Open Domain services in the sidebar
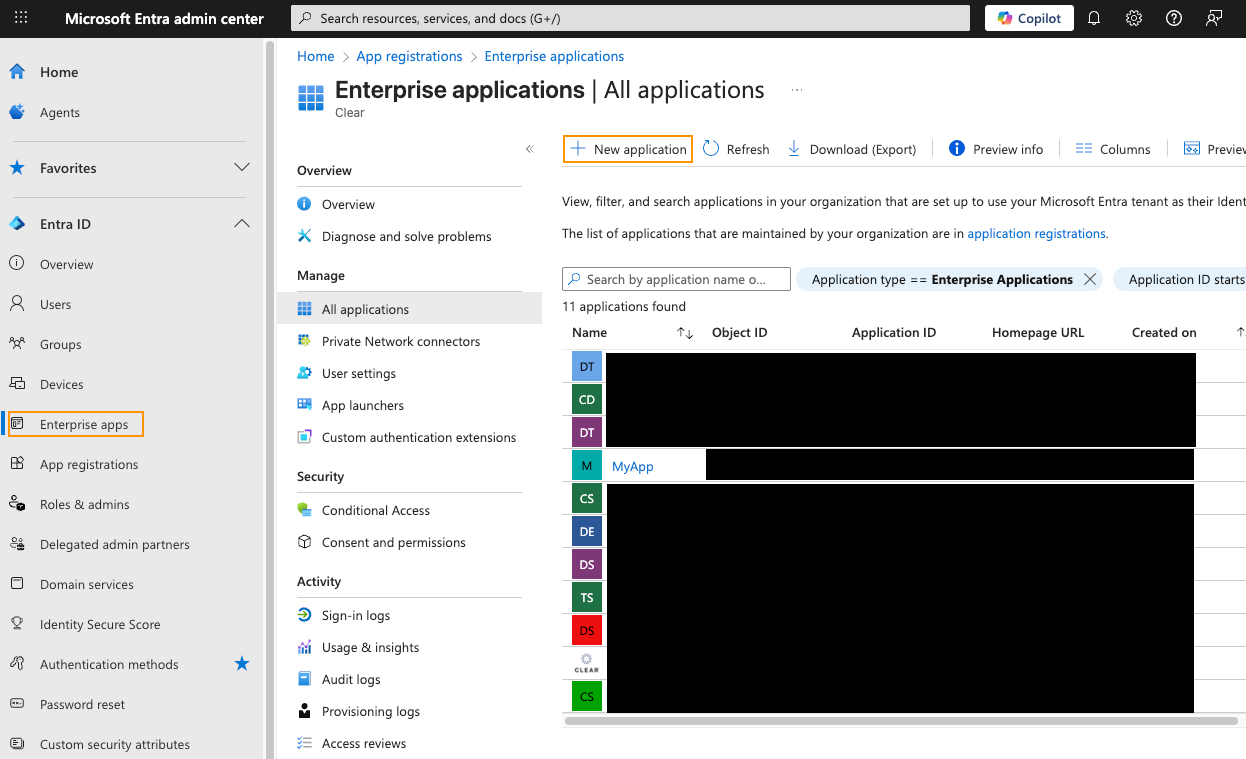The height and width of the screenshot is (759, 1246). 87,584
